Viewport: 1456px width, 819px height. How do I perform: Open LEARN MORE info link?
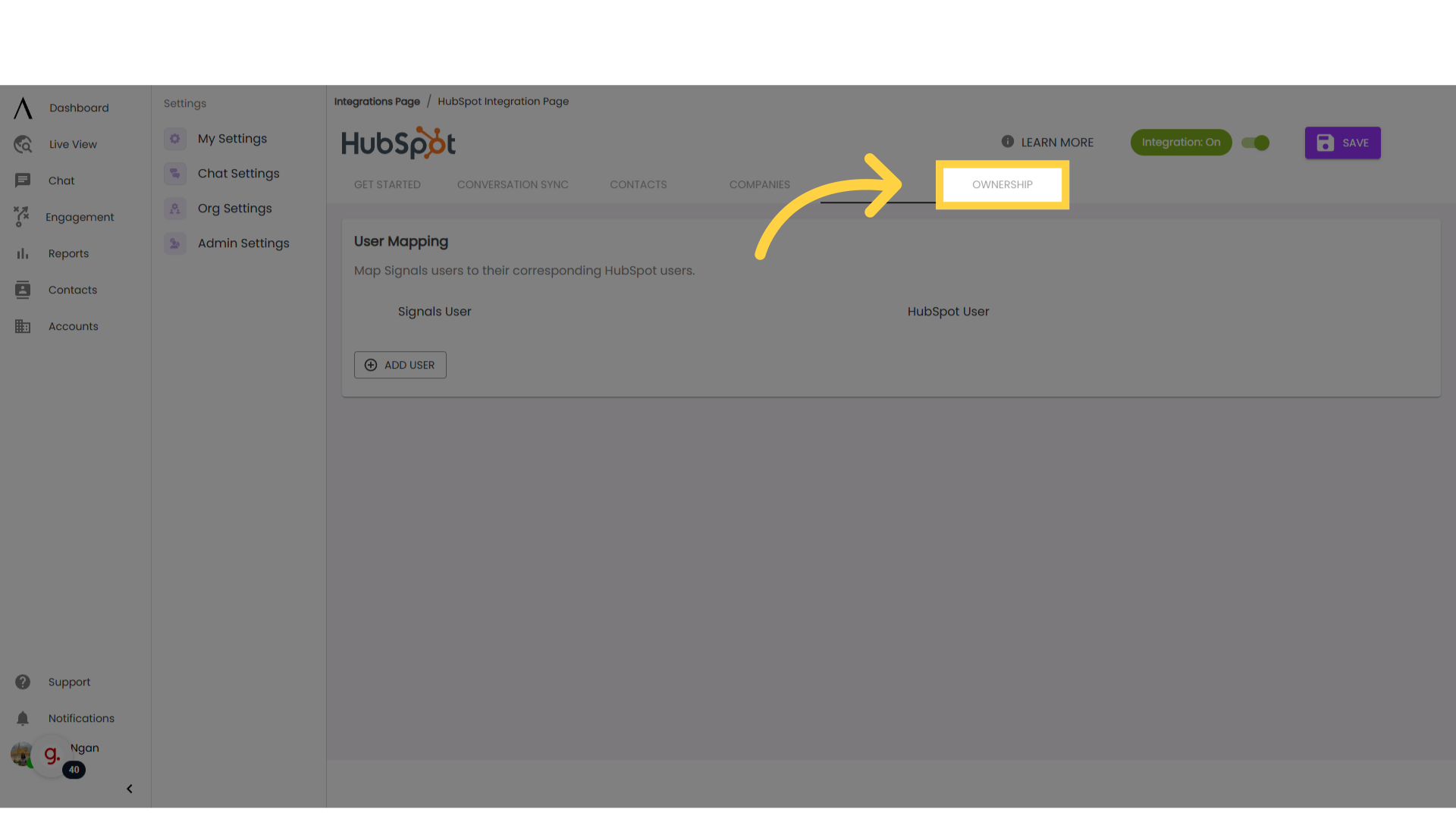click(1047, 142)
